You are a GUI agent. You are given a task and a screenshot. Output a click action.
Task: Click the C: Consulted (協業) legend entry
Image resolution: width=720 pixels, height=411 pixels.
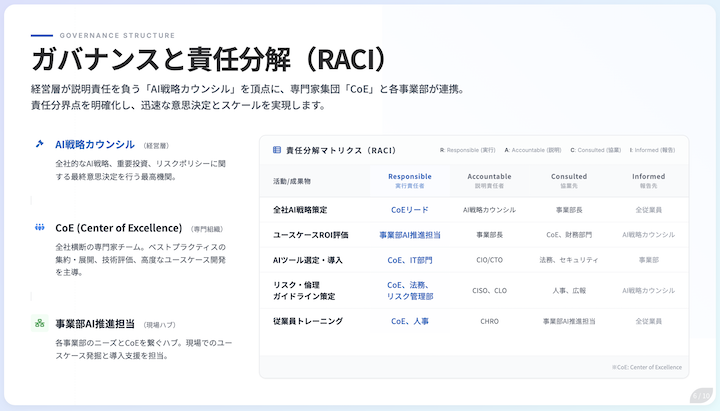(x=596, y=150)
